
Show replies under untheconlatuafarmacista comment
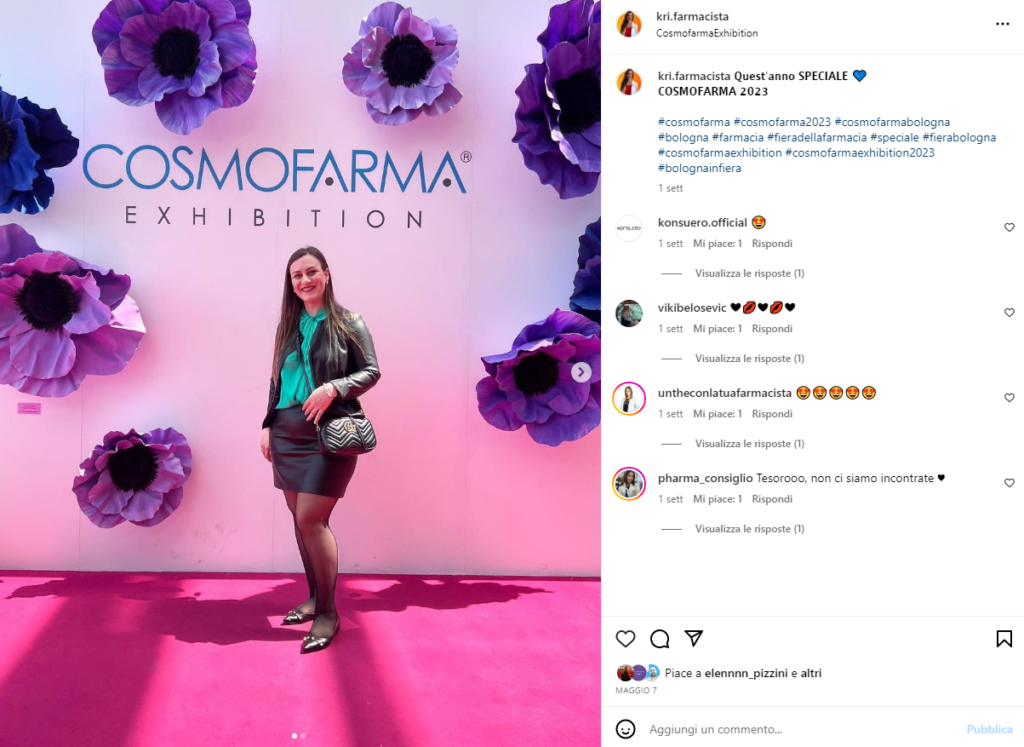pyautogui.click(x=749, y=443)
